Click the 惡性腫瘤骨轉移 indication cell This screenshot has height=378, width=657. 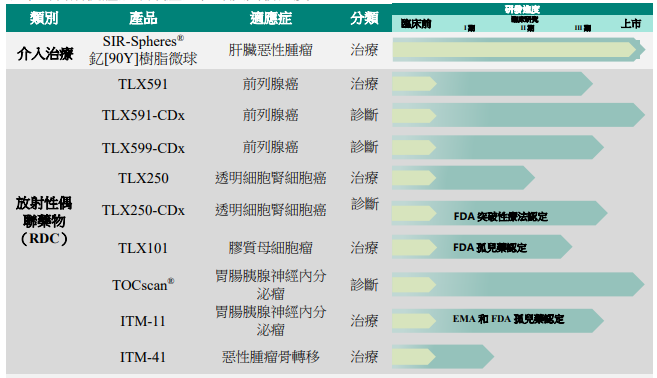click(271, 357)
